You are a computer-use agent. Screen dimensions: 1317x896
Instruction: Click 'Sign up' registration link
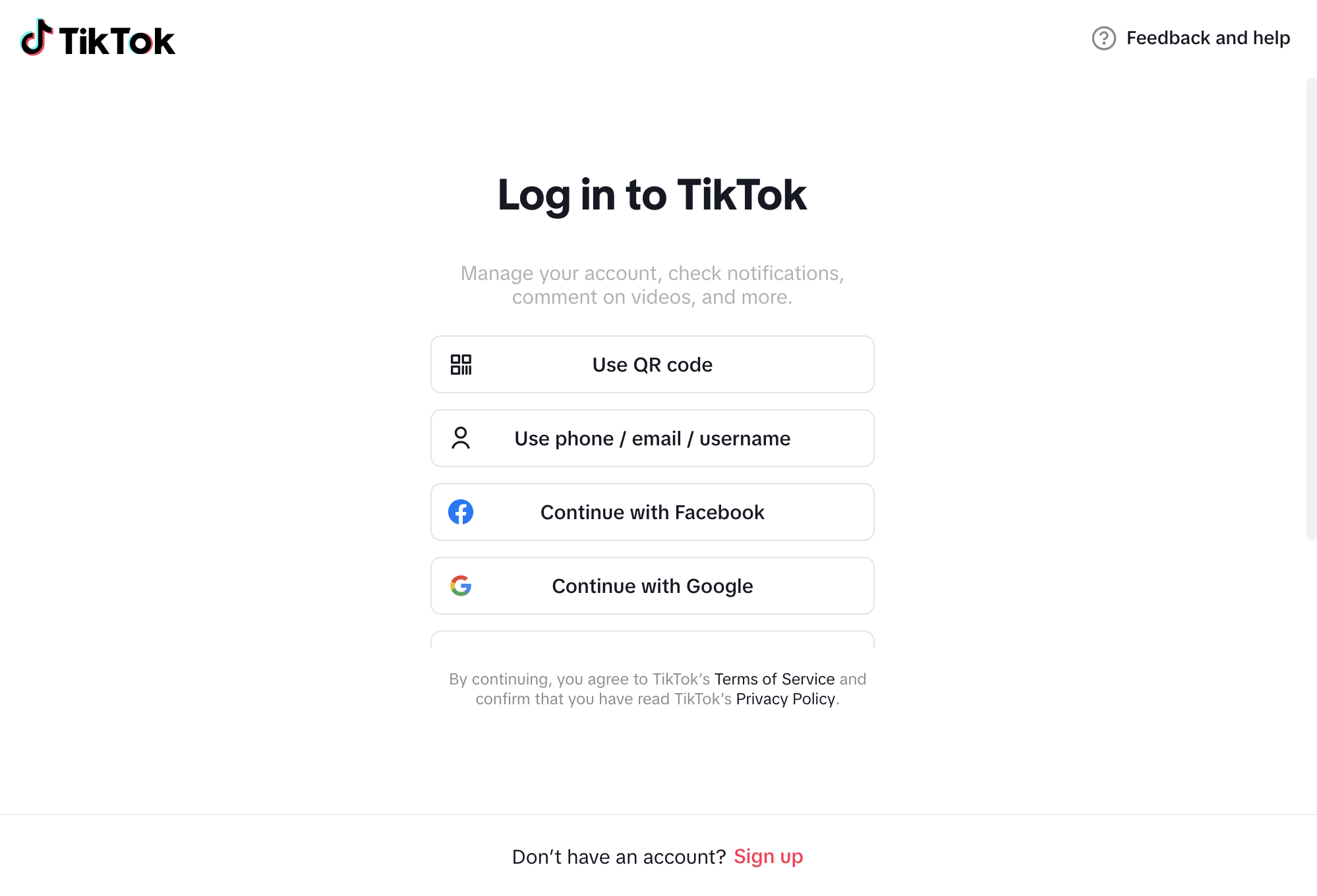click(x=768, y=856)
